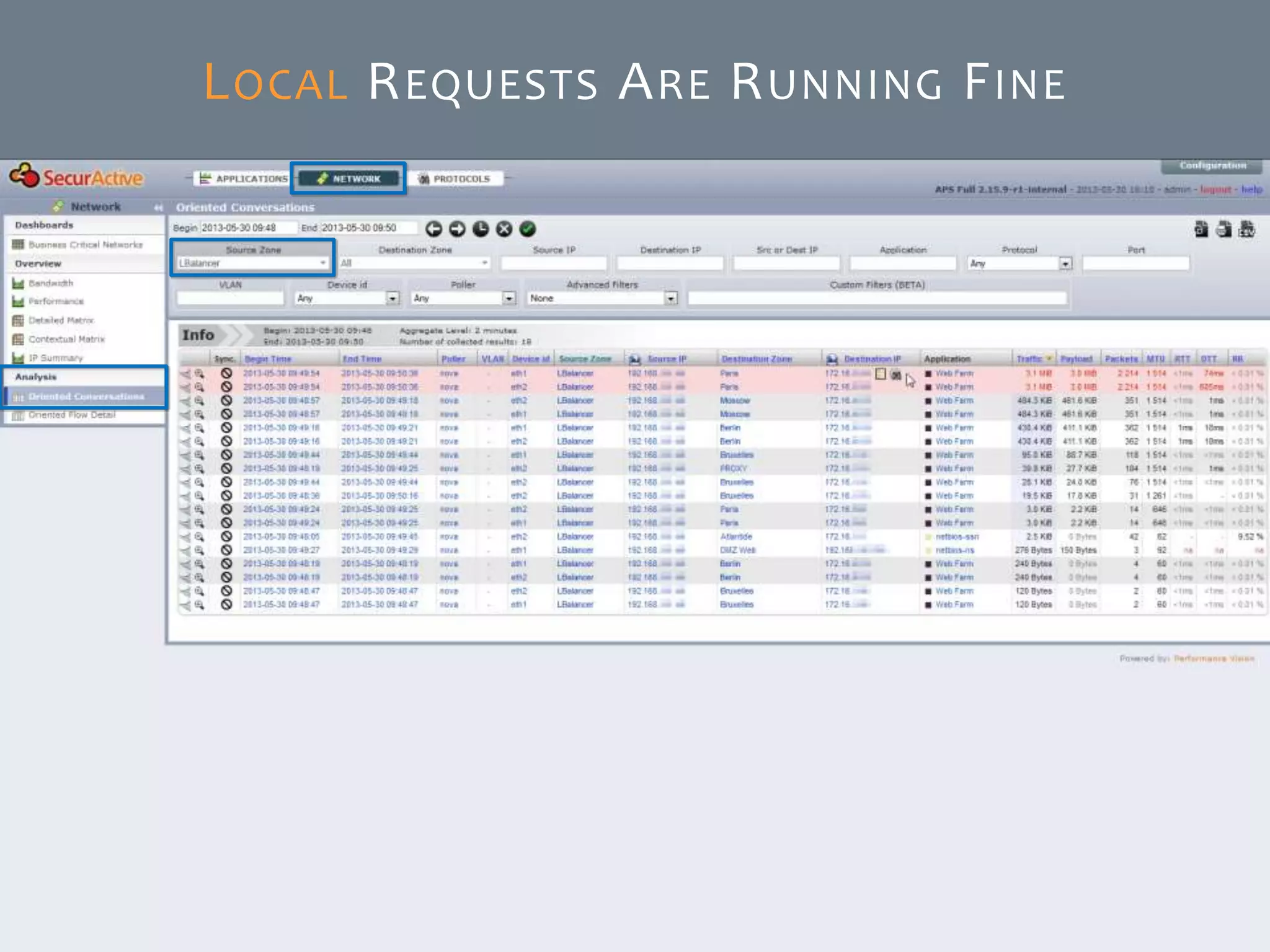Click the share icon in the PROXY row
This screenshot has width=1270, height=952.
[185, 469]
